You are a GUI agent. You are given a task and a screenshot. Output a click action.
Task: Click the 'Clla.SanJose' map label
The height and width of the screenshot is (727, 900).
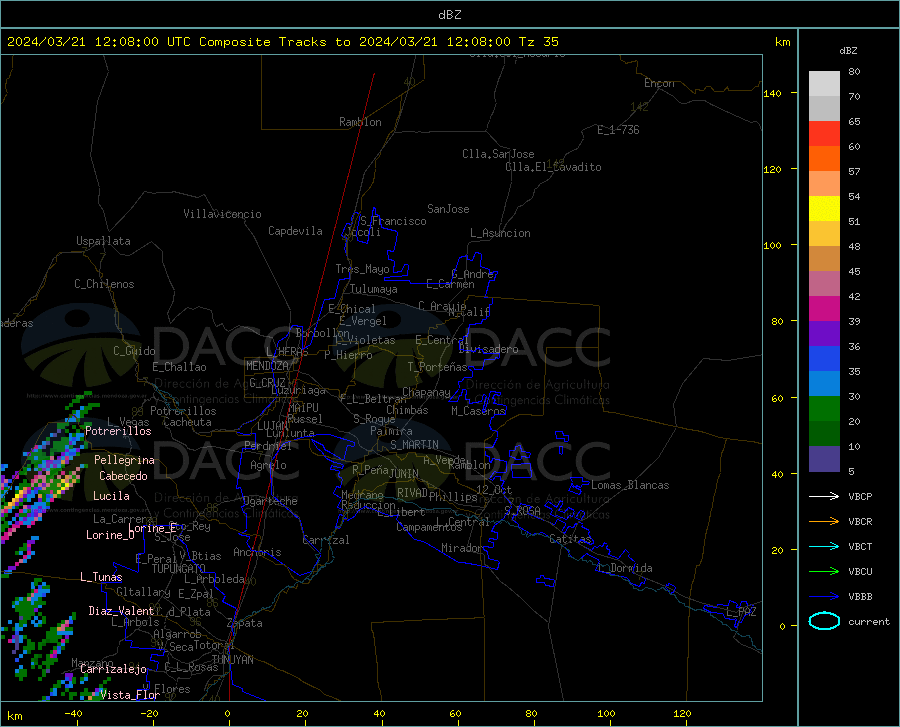point(498,154)
